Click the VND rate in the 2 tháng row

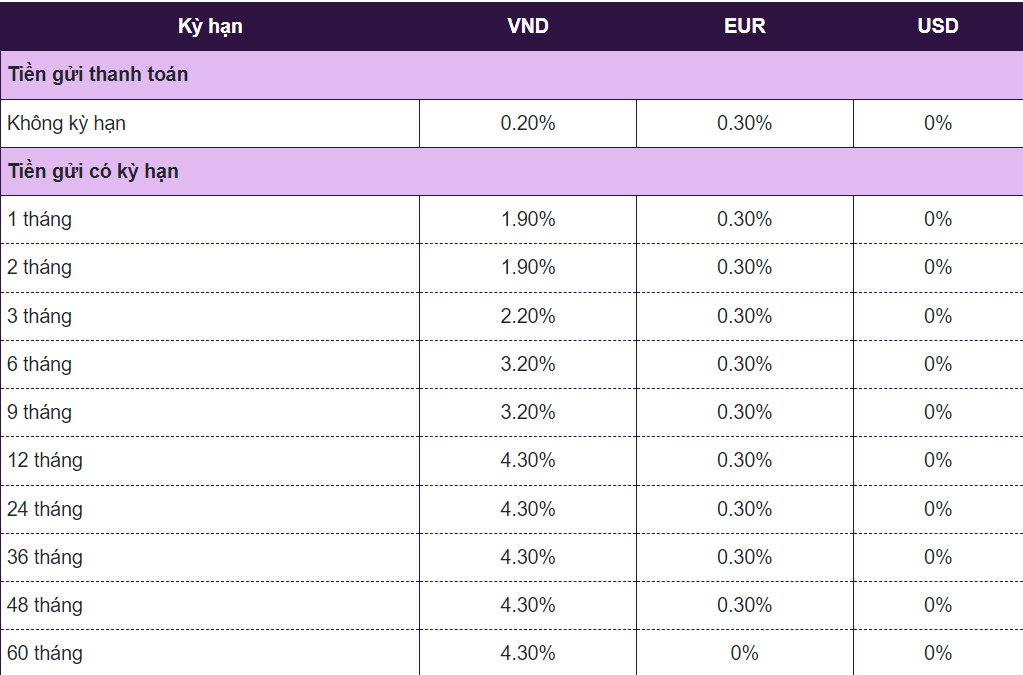point(528,267)
